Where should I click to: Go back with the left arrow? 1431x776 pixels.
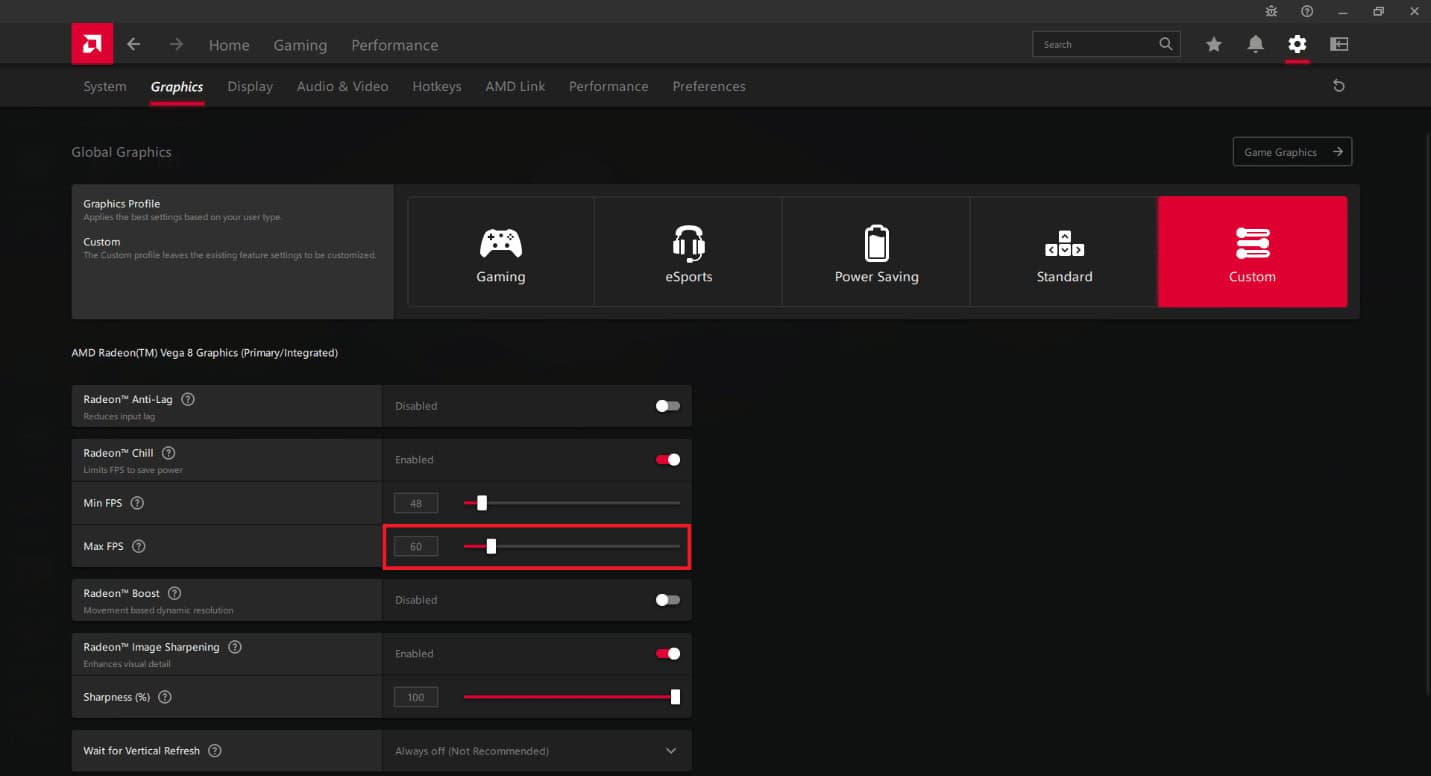coord(133,44)
